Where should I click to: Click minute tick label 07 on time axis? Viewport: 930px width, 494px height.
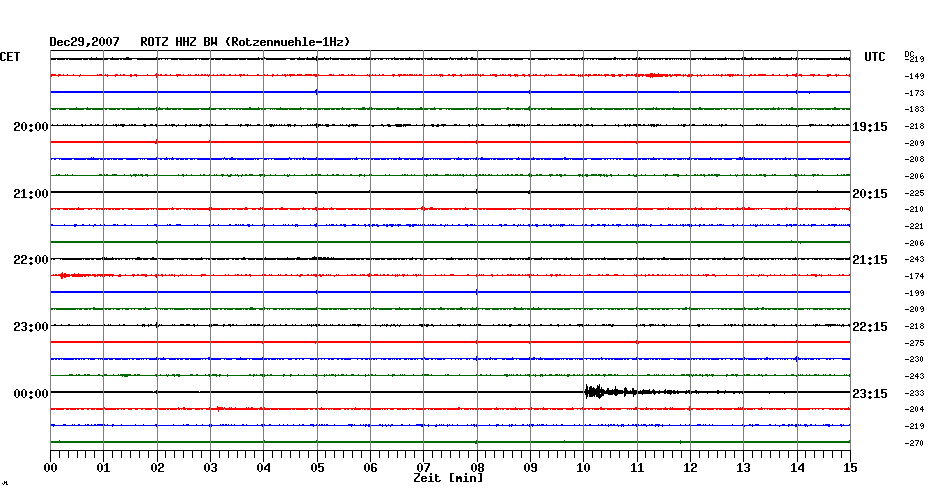[x=423, y=468]
